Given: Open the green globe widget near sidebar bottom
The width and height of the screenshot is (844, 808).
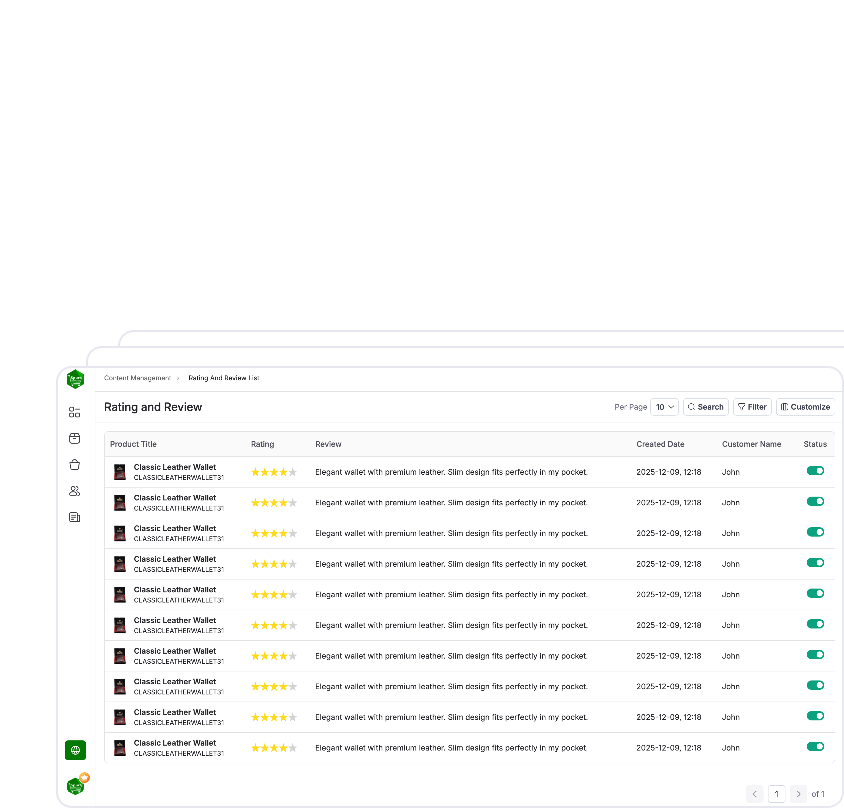Looking at the screenshot, I should [x=75, y=749].
